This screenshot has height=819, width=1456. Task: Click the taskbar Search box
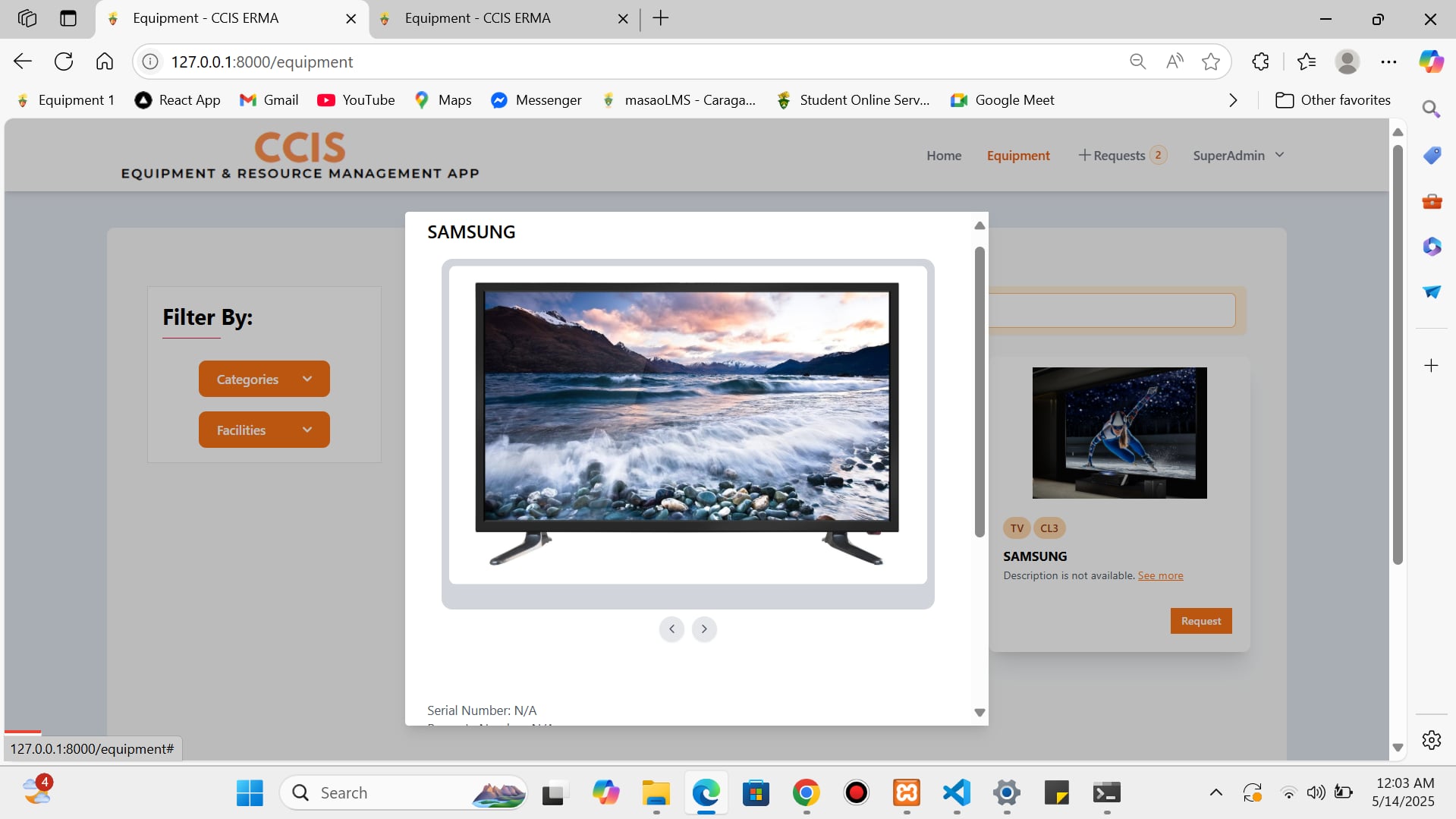[404, 793]
